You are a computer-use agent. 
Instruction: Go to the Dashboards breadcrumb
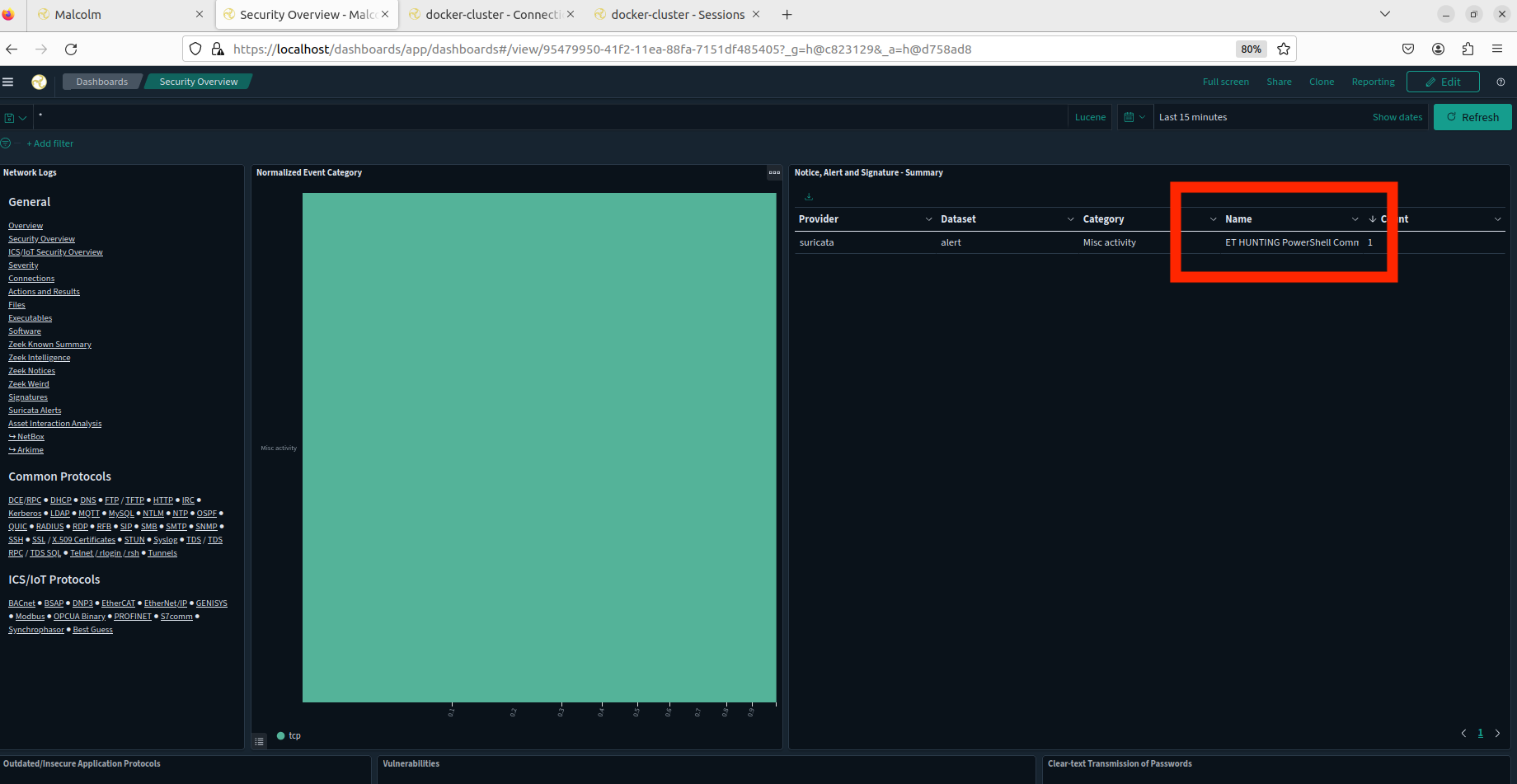coord(101,82)
